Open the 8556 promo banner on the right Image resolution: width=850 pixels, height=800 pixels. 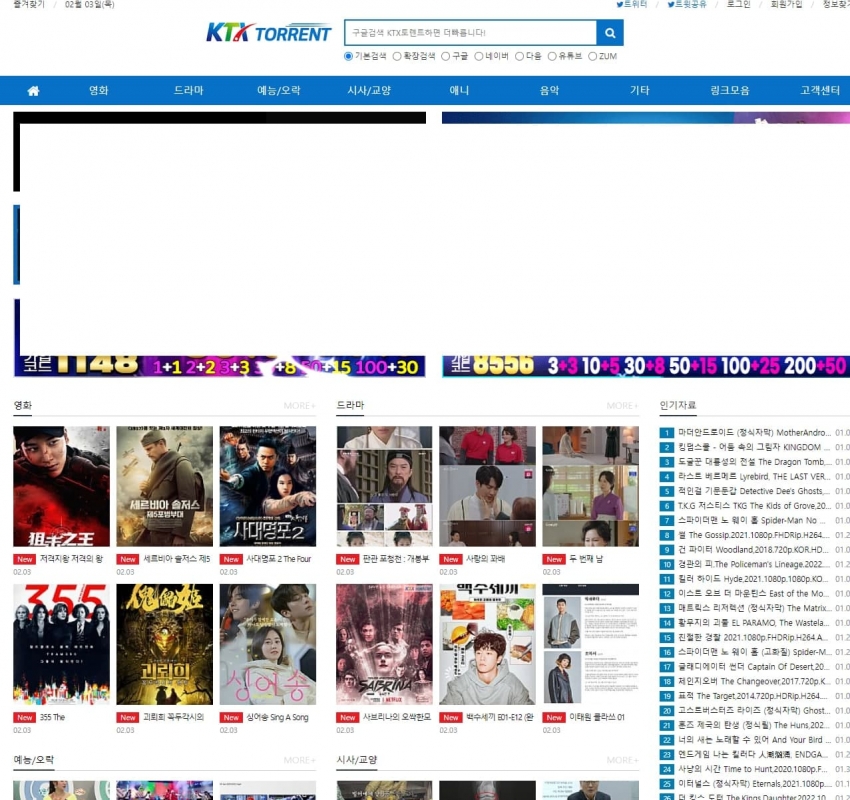(x=646, y=366)
